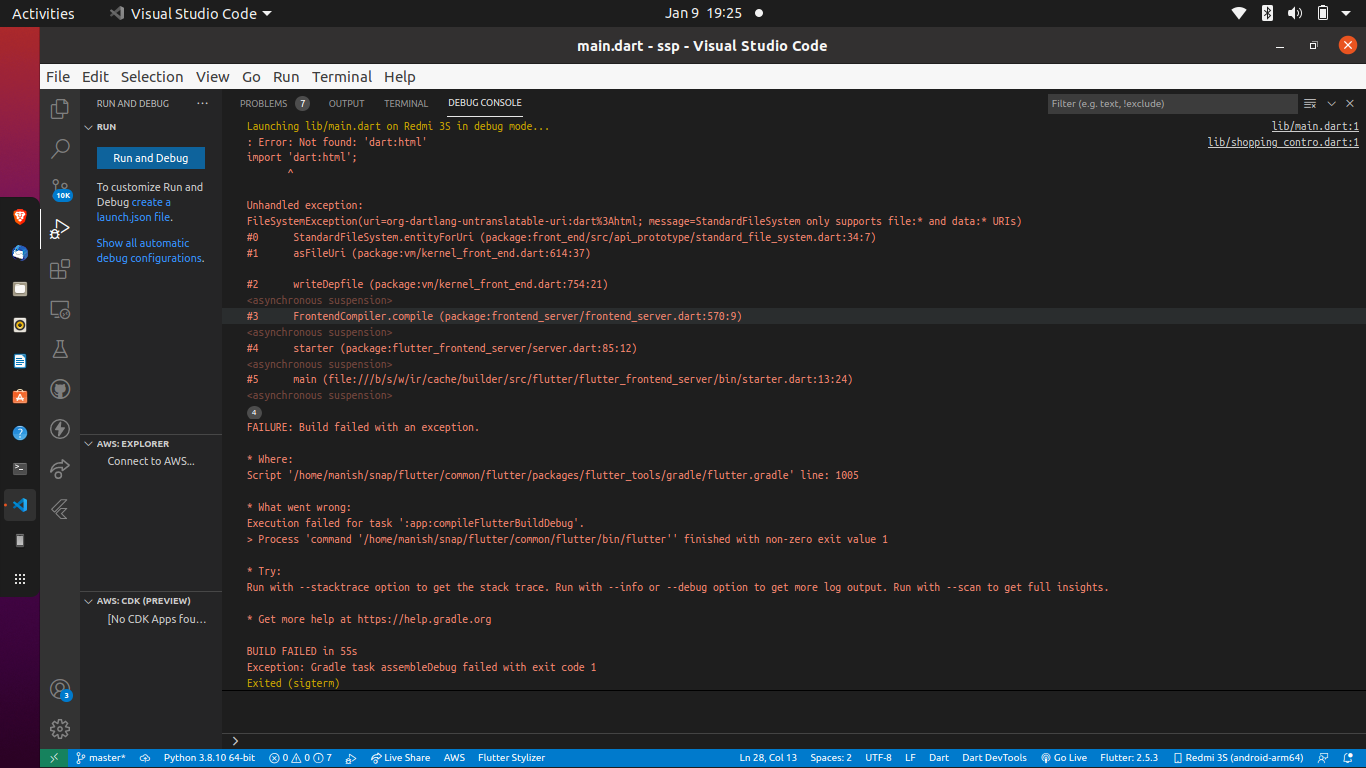Screen dimensions: 1366x768
Task: Open LibreOffice Writer from the dock
Action: (20, 361)
